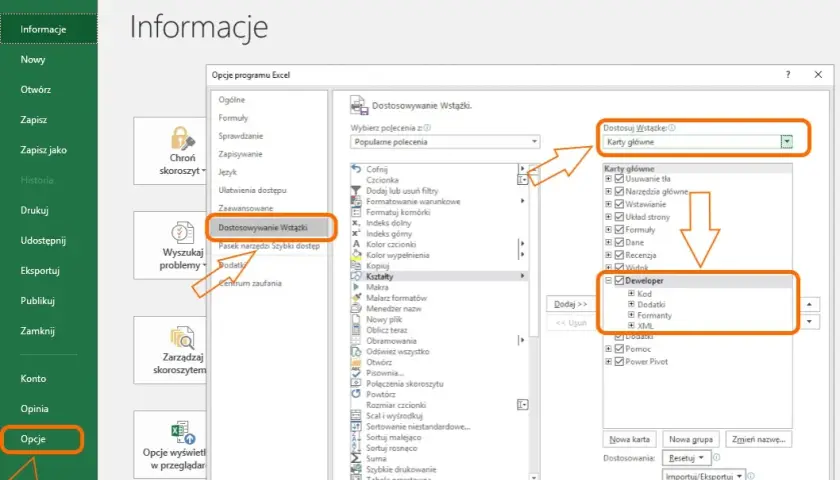Viewport: 840px width, 480px height.
Task: Open the Importuj/Eksportuj dropdown
Action: coord(704,475)
